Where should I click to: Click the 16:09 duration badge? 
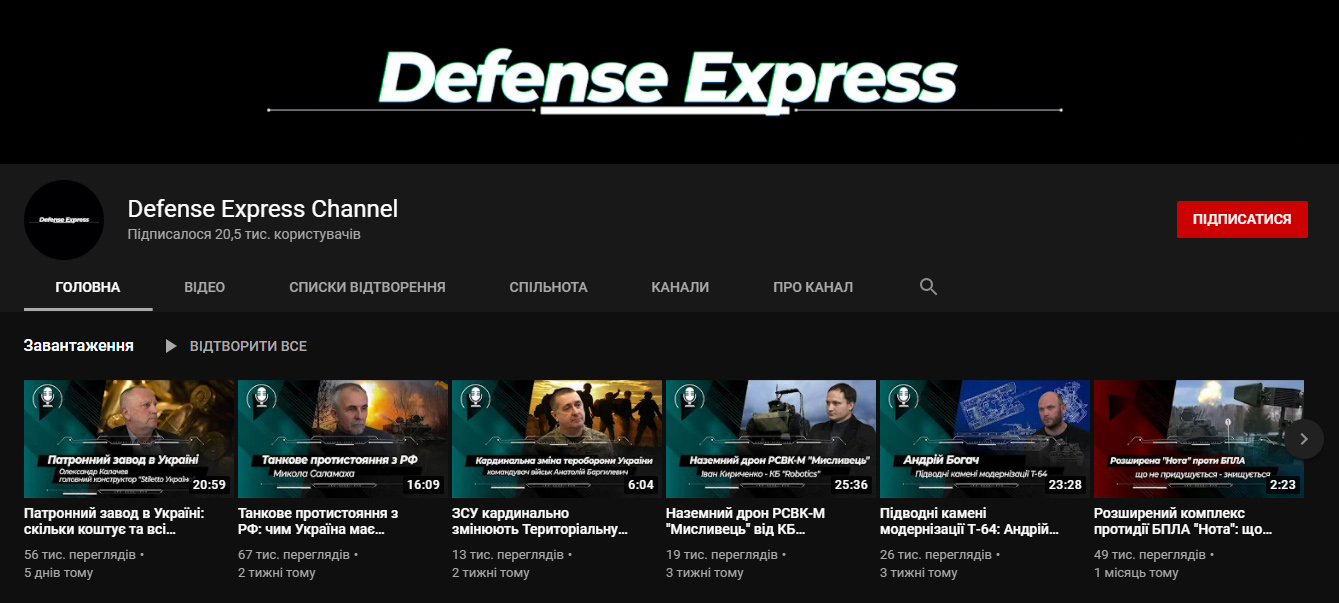point(423,485)
